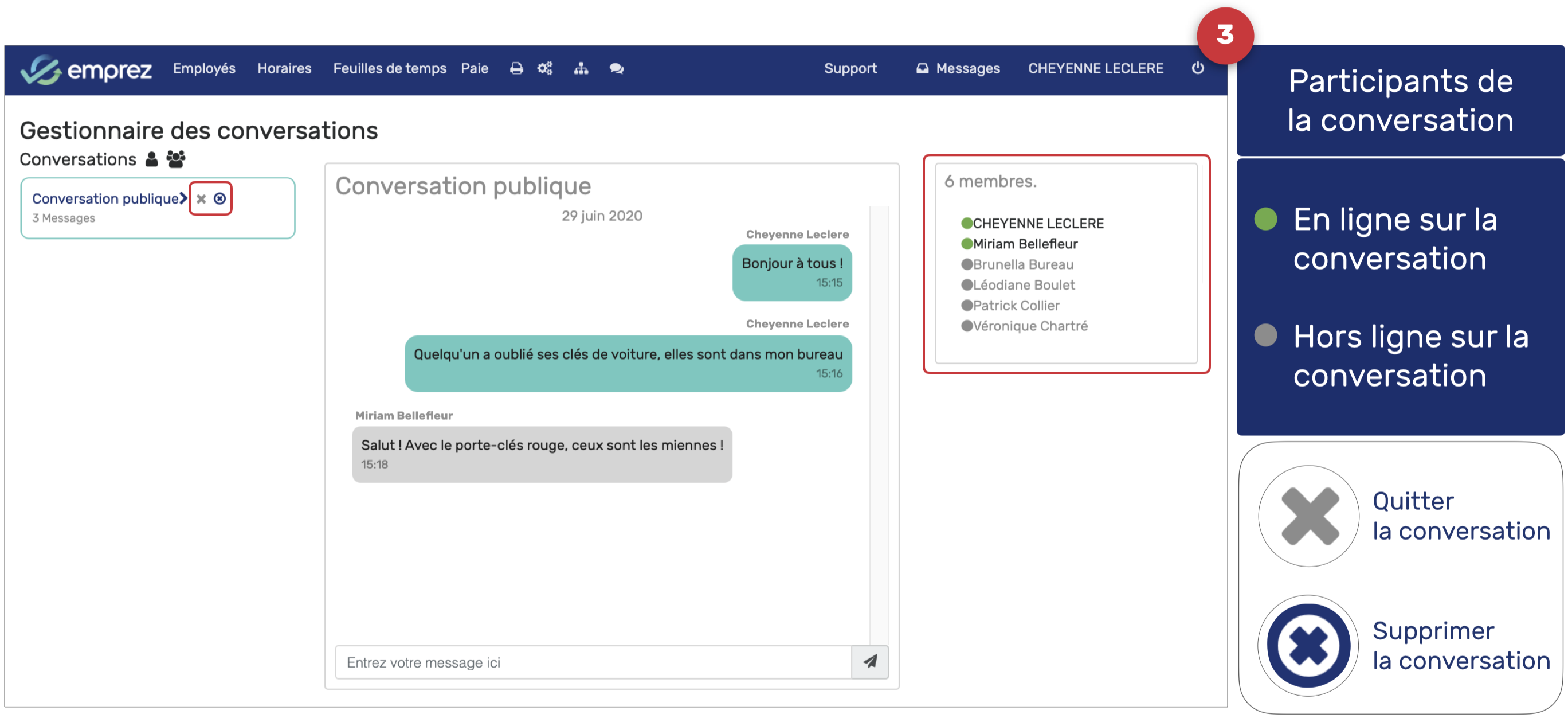
Task: Start a new group conversation
Action: click(x=176, y=159)
